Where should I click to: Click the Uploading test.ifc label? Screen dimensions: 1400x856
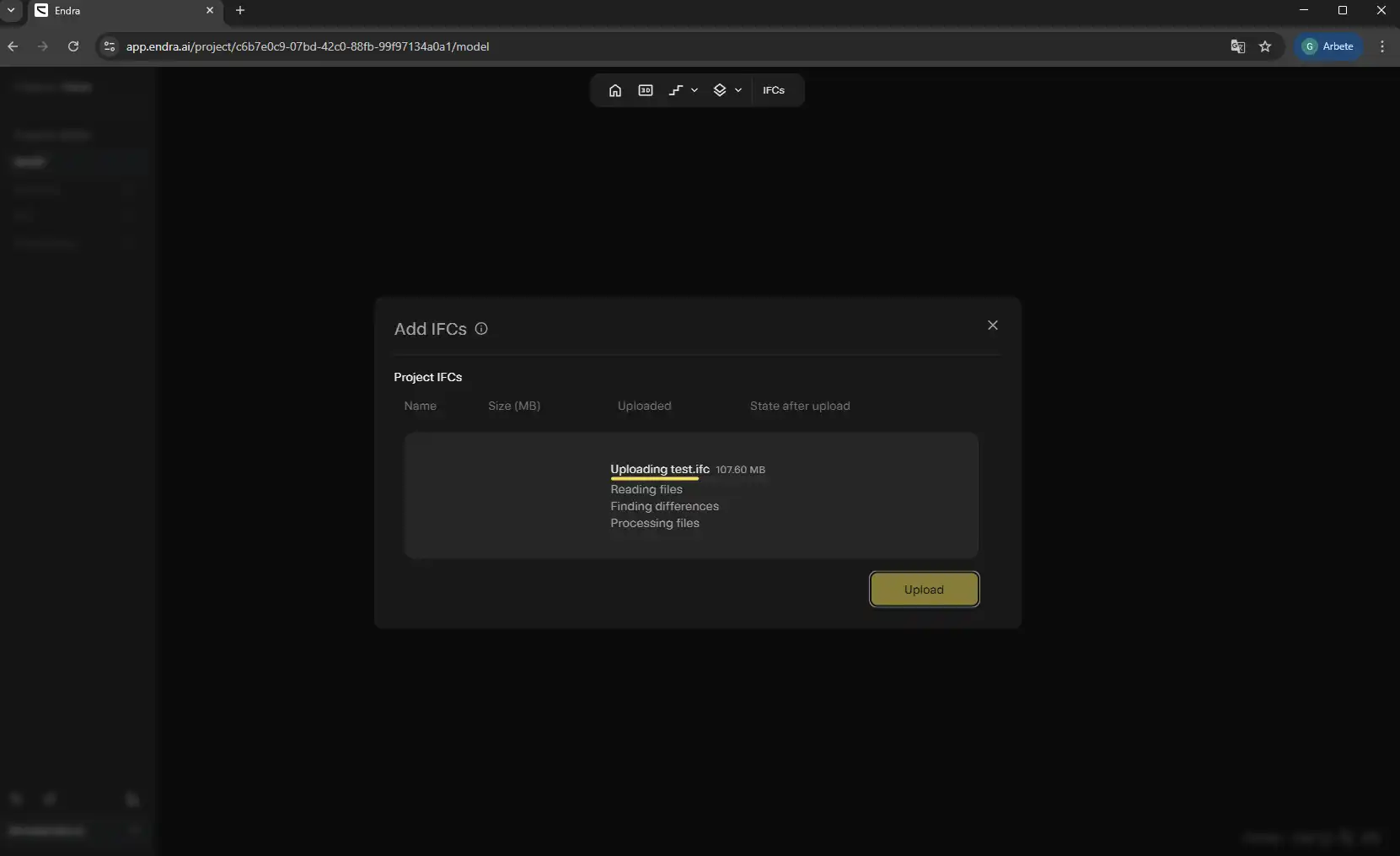(x=659, y=469)
